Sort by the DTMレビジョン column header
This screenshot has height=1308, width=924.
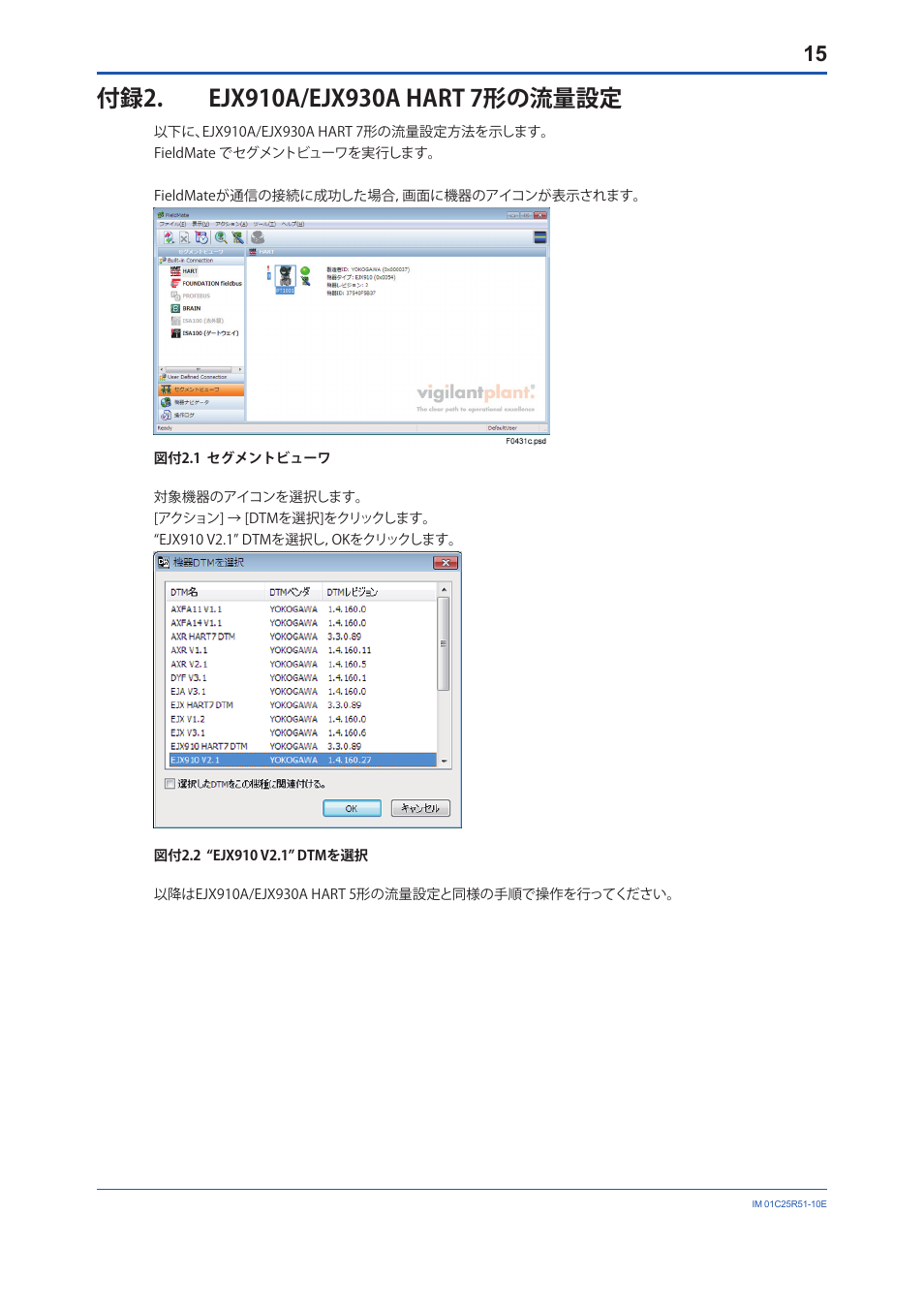tap(380, 592)
